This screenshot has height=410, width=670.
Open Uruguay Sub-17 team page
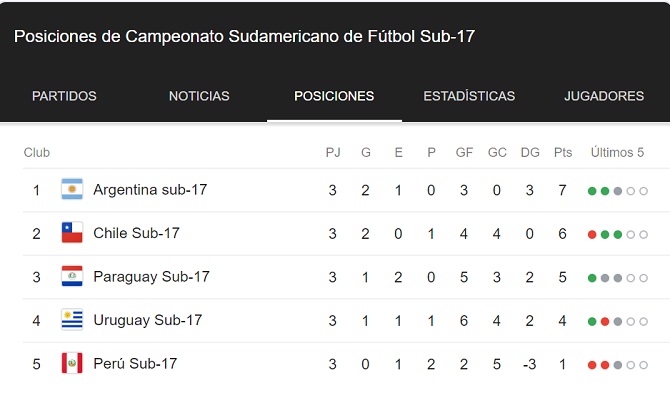(147, 320)
